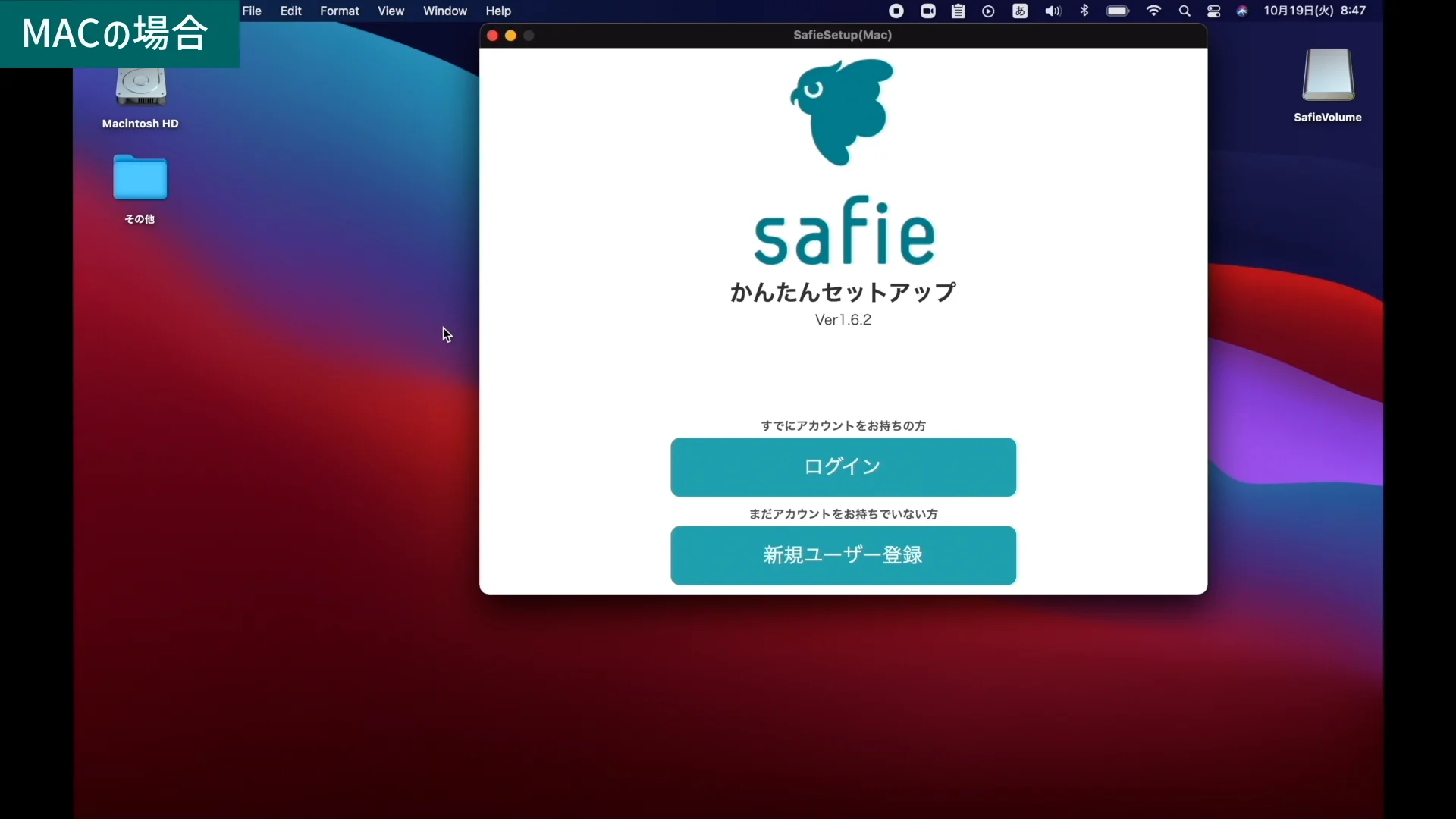Activate Siri from the menu bar
Image resolution: width=1456 pixels, height=819 pixels.
pos(1241,11)
